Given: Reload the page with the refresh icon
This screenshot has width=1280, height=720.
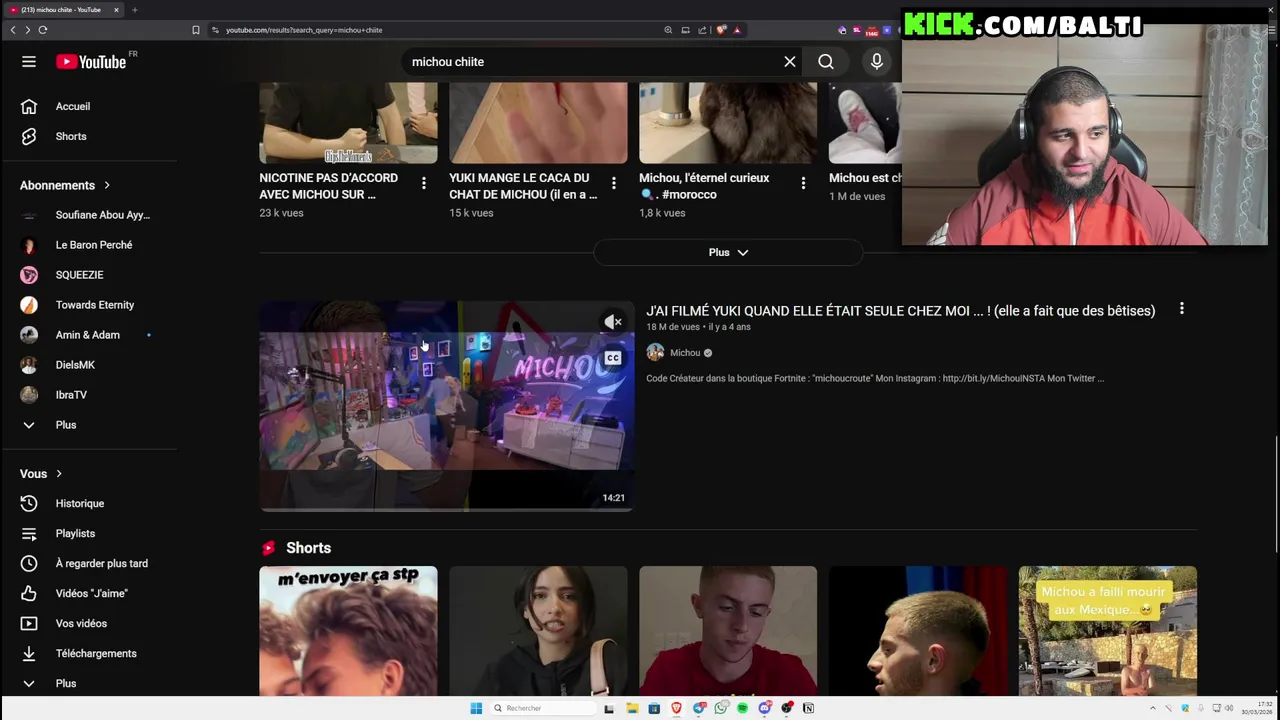Looking at the screenshot, I should 43,30.
